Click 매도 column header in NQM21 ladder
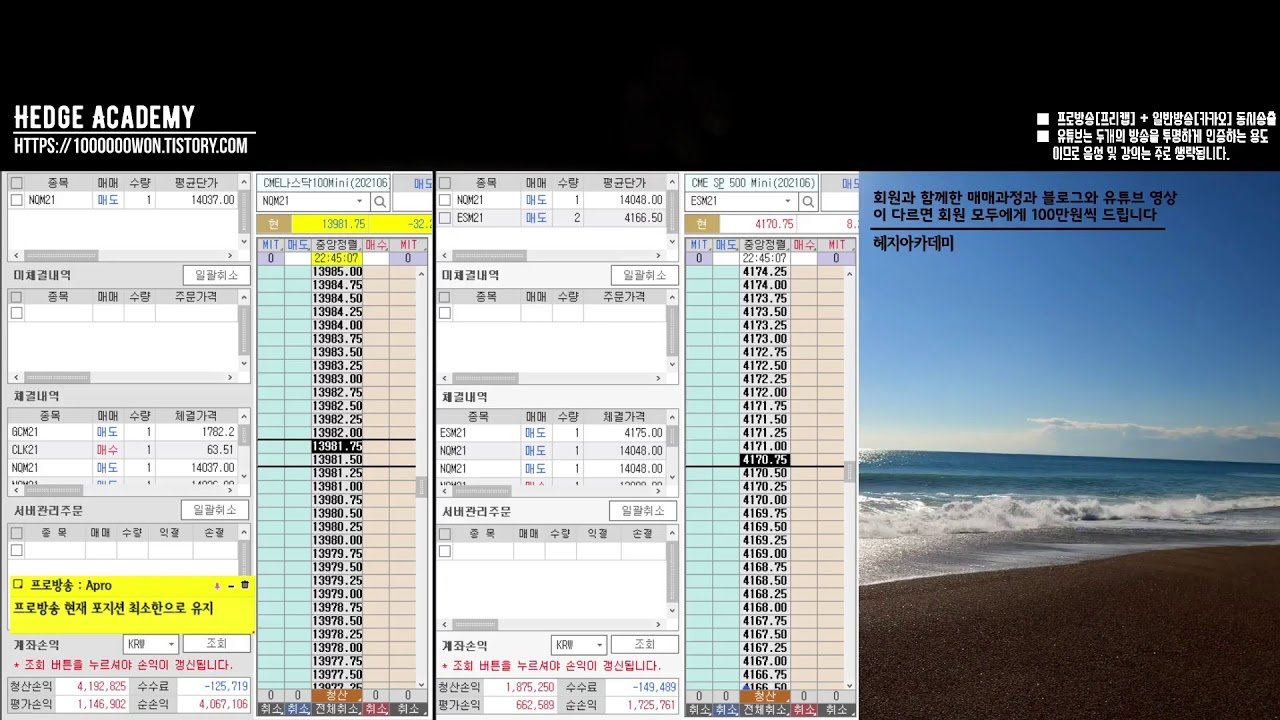The height and width of the screenshot is (720, 1280). coord(298,245)
